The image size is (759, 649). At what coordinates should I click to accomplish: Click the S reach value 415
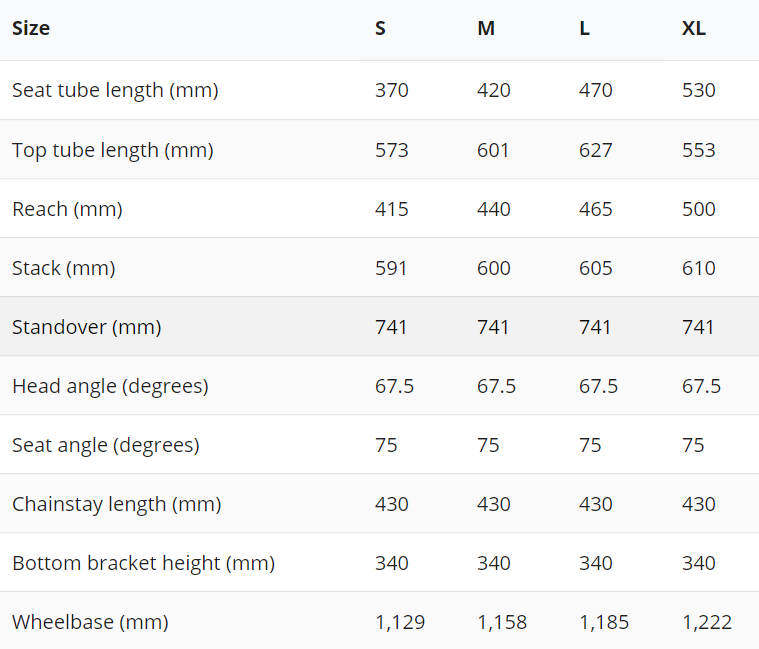coord(392,209)
